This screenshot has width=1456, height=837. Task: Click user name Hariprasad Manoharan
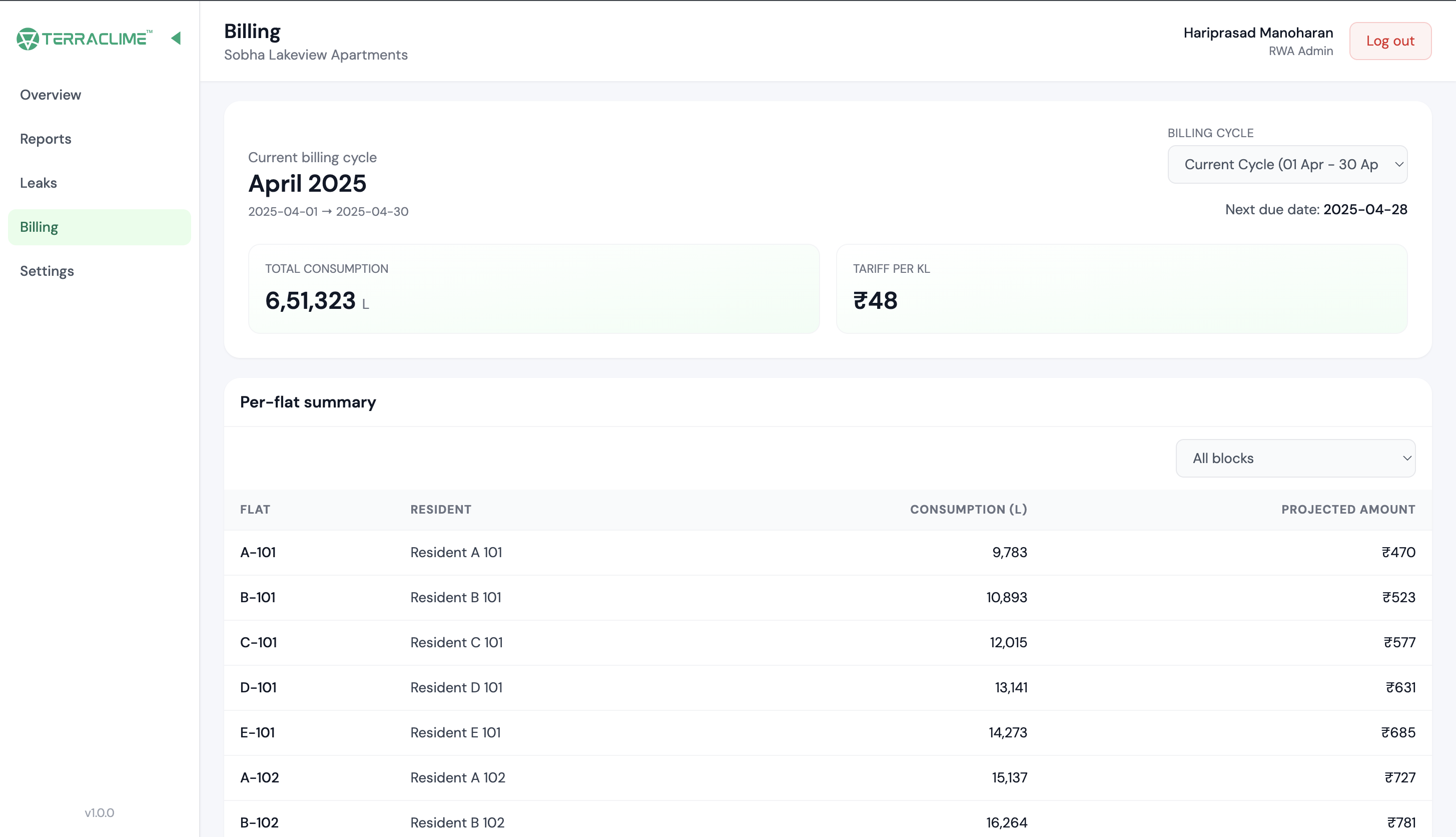1258,33
